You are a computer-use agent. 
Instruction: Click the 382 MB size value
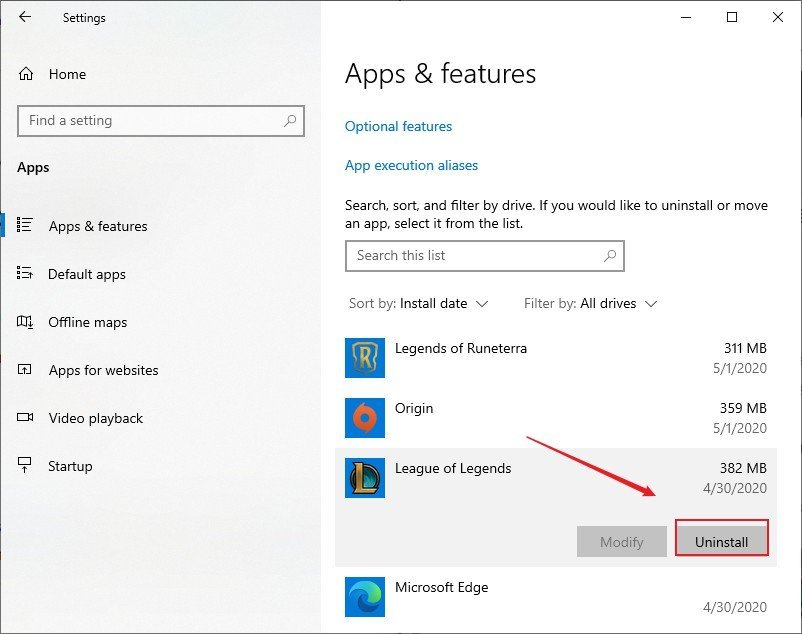743,468
